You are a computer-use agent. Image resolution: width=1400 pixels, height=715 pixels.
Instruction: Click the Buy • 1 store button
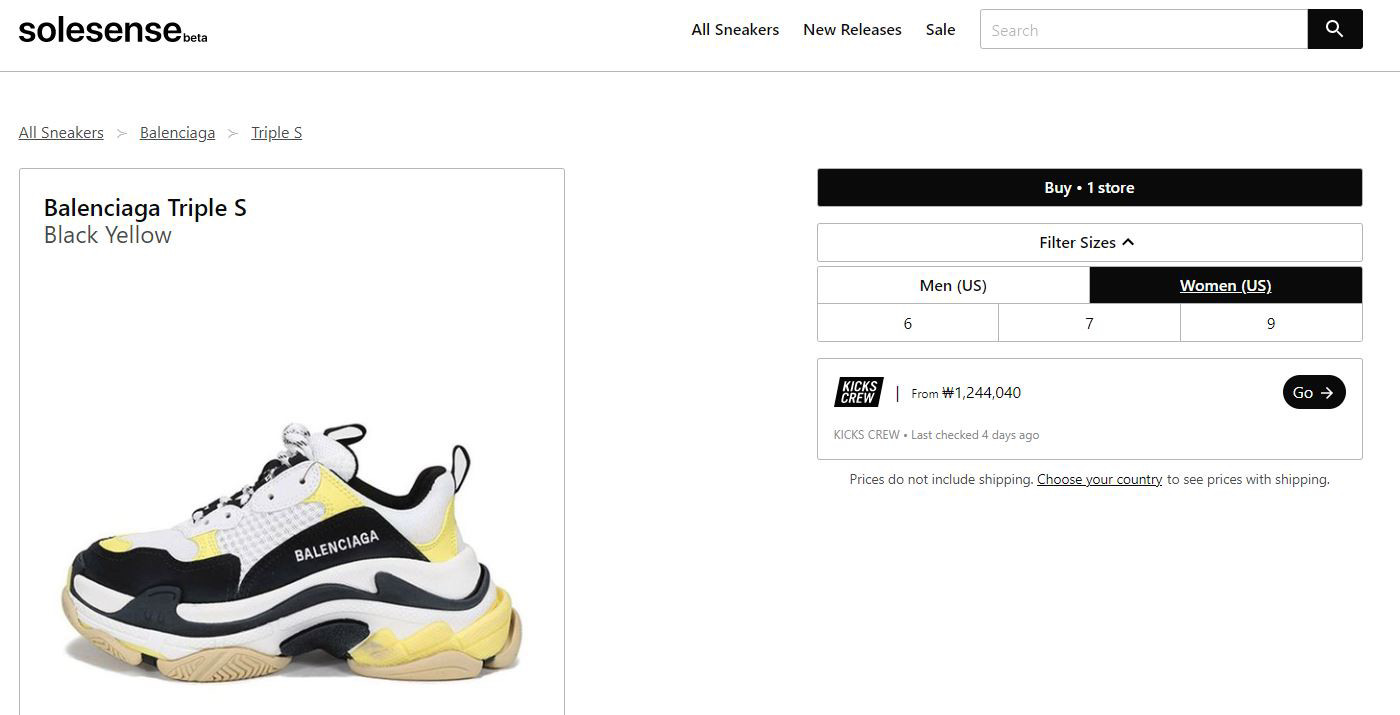(x=1089, y=188)
